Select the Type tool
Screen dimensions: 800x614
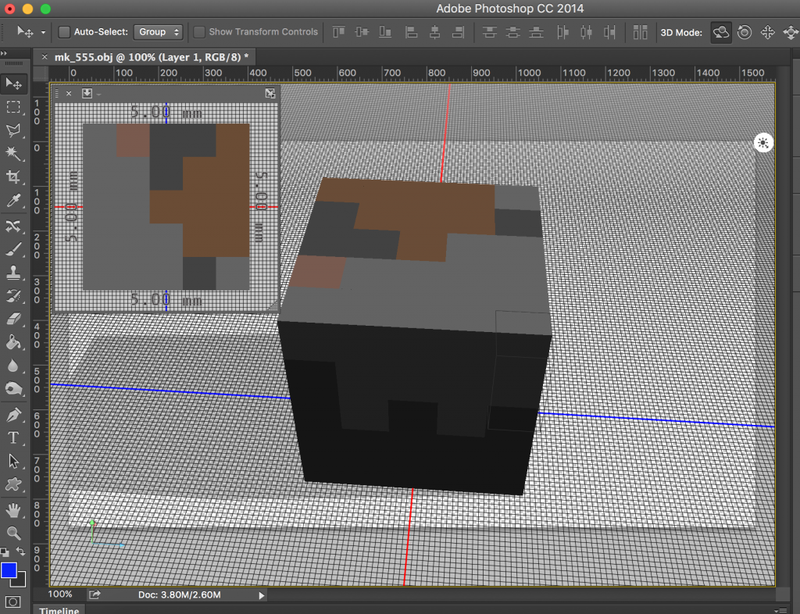click(14, 438)
